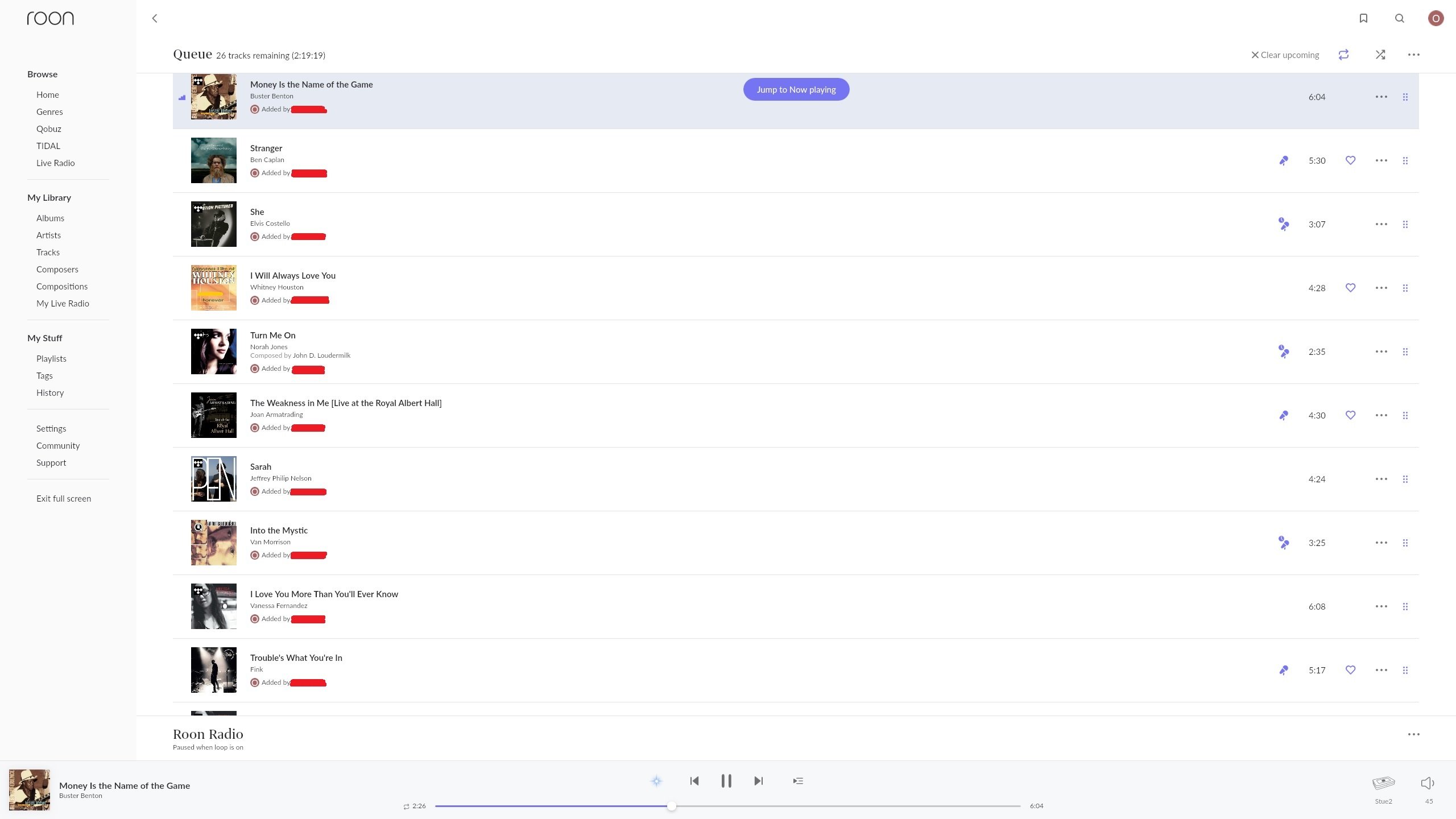Open the search magnifier icon

(1400, 18)
